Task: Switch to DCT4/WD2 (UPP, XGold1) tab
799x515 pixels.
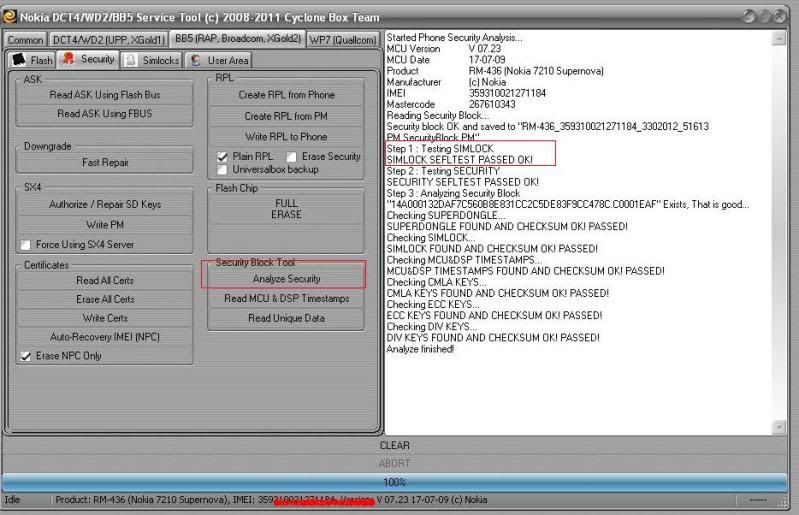Action: tap(108, 39)
